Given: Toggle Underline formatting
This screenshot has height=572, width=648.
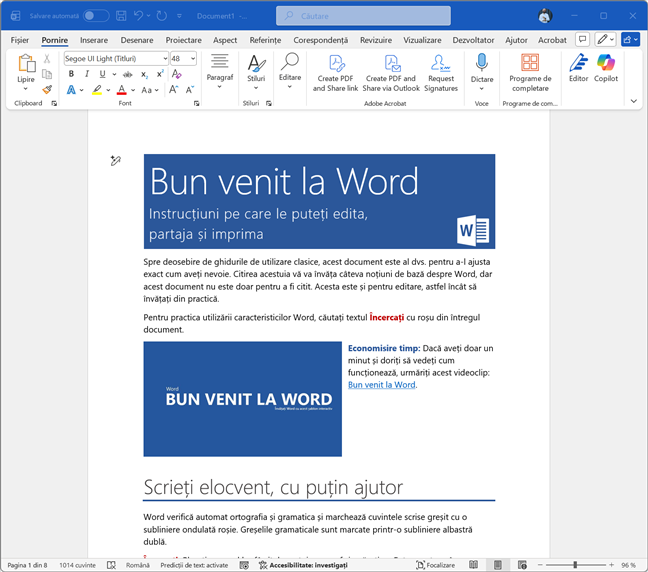Looking at the screenshot, I should point(102,74).
